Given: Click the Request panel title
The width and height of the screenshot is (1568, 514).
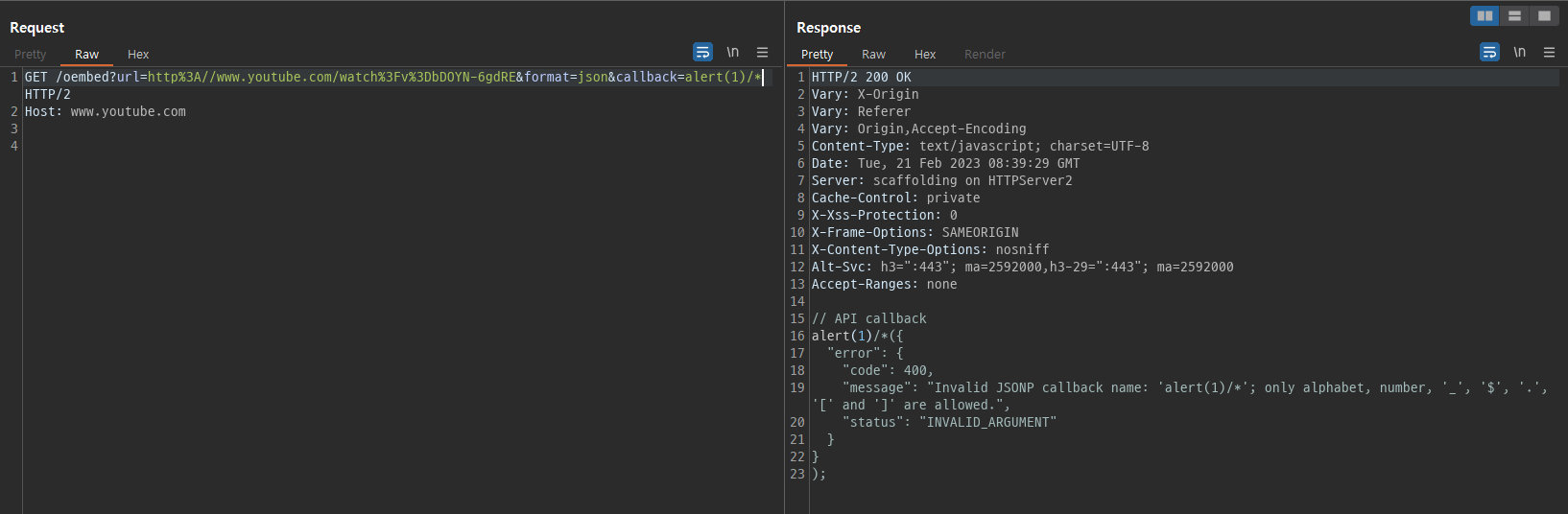Looking at the screenshot, I should 37,28.
